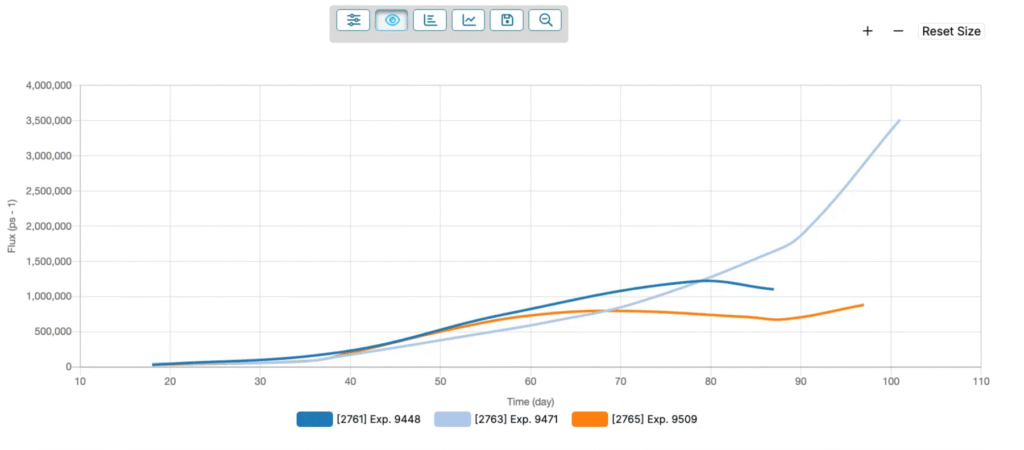
Task: Click the Flux (ps - 1) y-axis title
Action: tap(13, 226)
